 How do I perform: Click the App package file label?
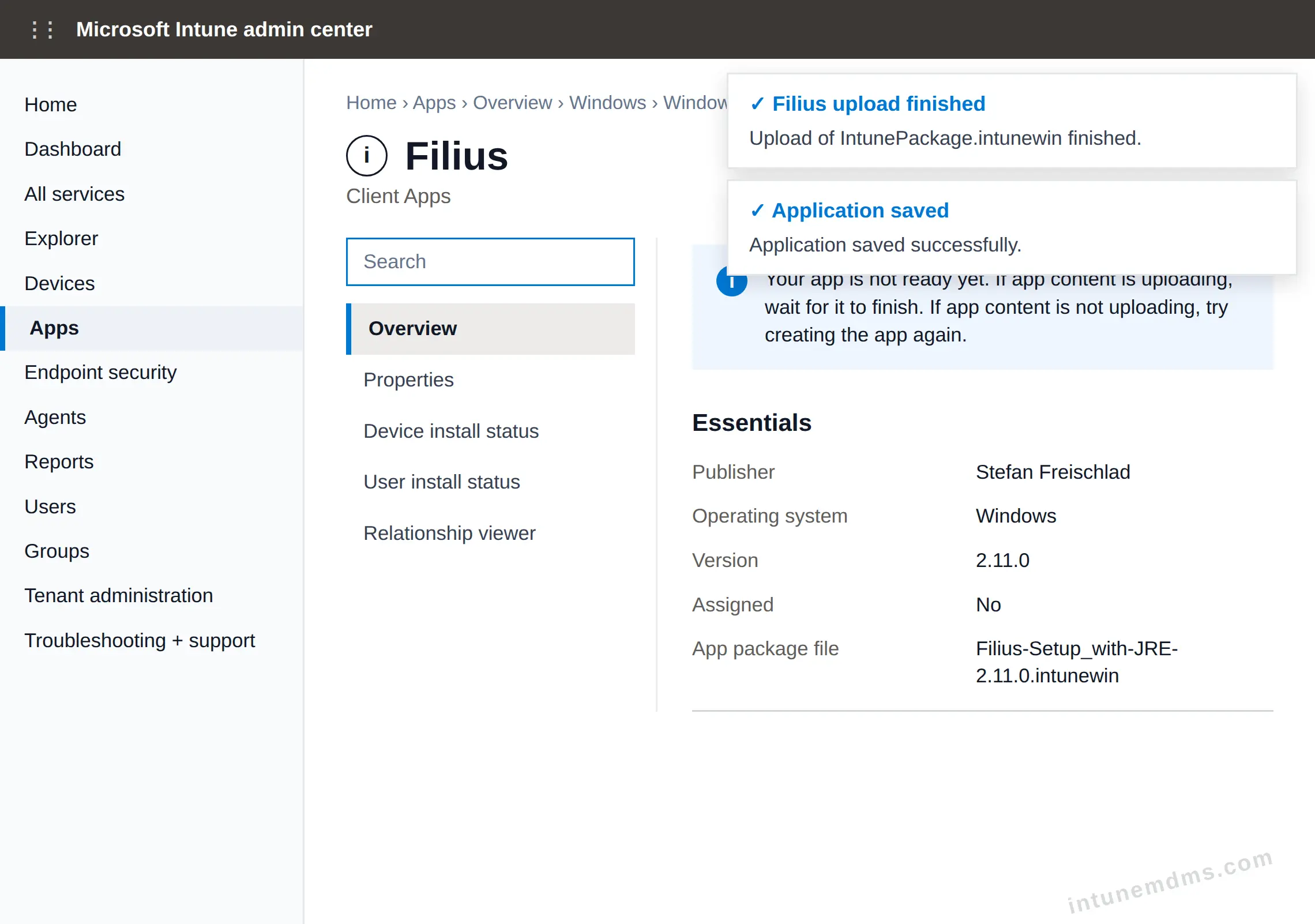765,648
